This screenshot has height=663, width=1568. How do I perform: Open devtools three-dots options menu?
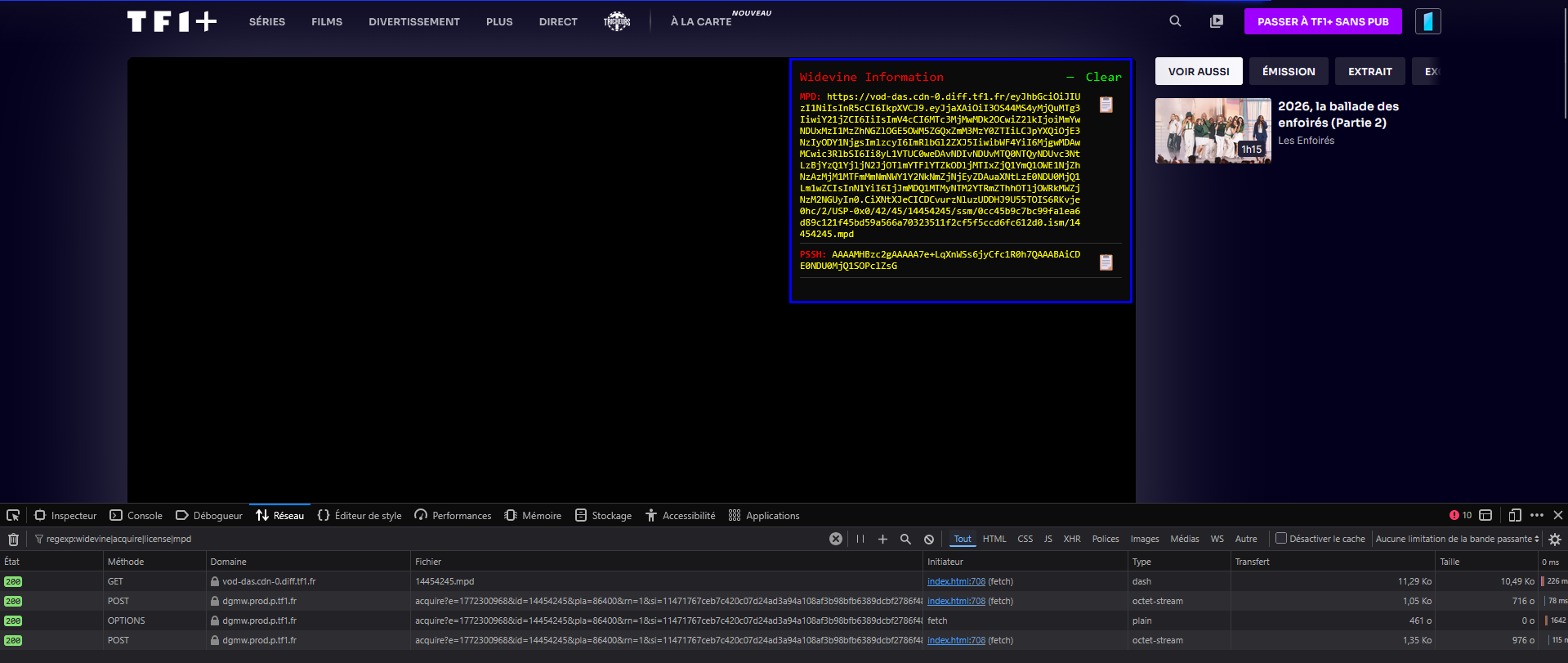1537,515
